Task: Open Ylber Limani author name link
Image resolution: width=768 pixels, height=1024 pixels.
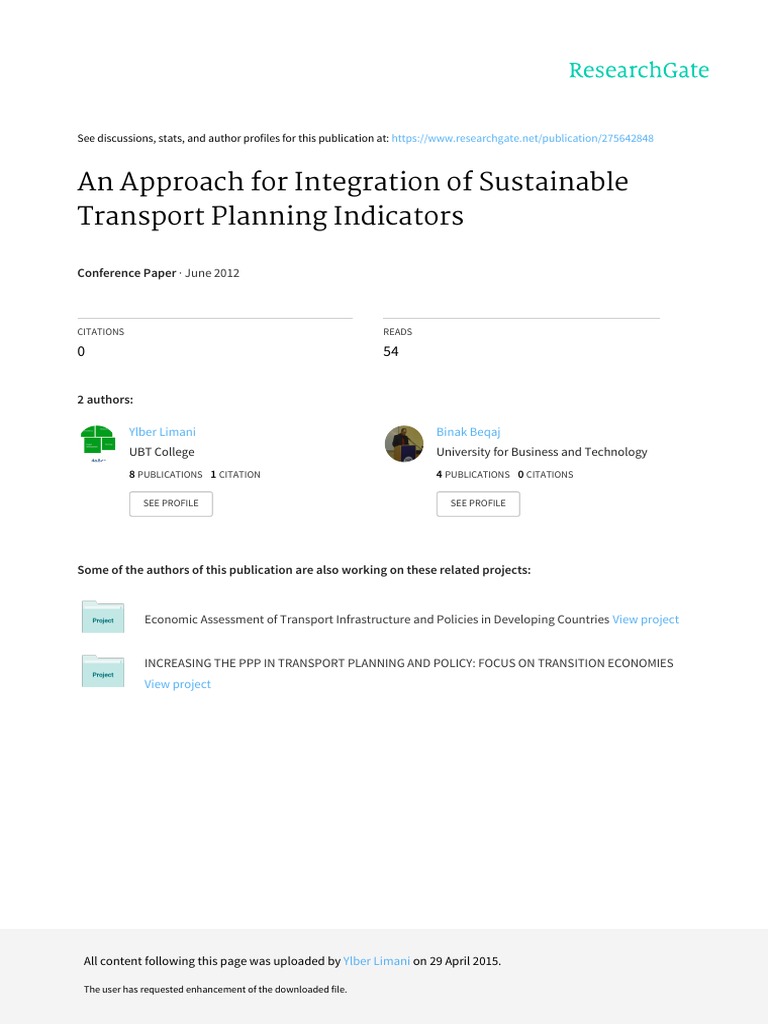Action: 162,432
